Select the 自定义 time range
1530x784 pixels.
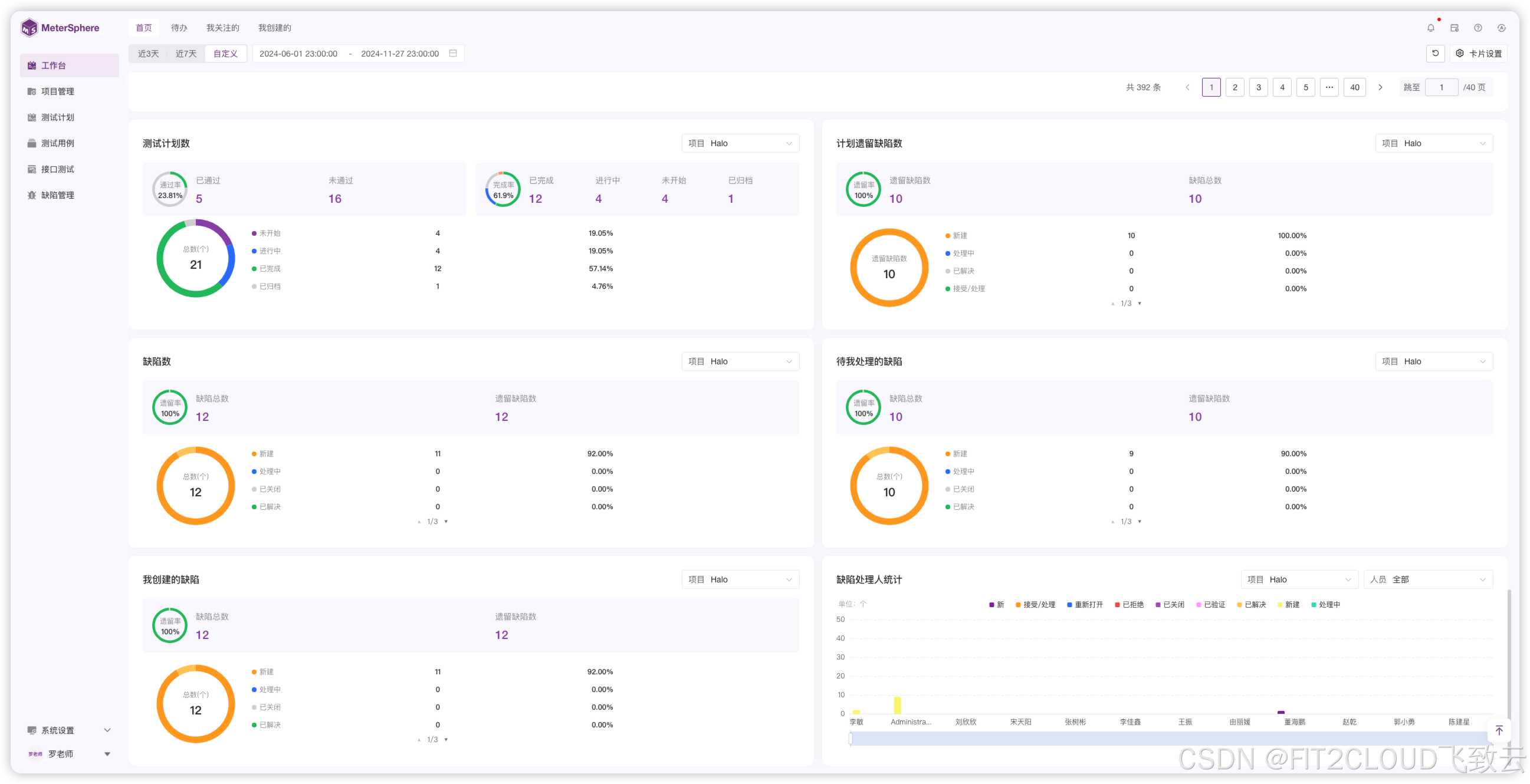226,54
